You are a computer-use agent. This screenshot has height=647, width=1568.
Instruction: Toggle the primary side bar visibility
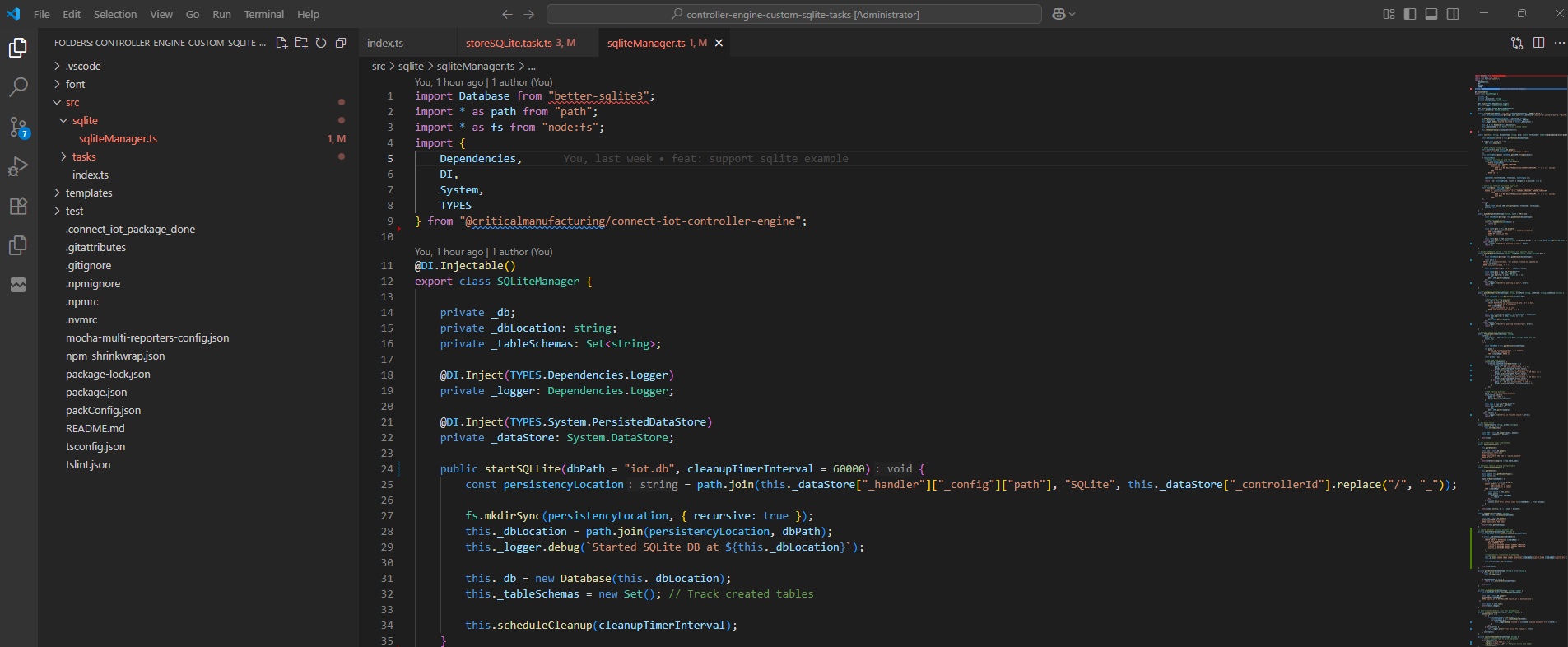point(1410,14)
